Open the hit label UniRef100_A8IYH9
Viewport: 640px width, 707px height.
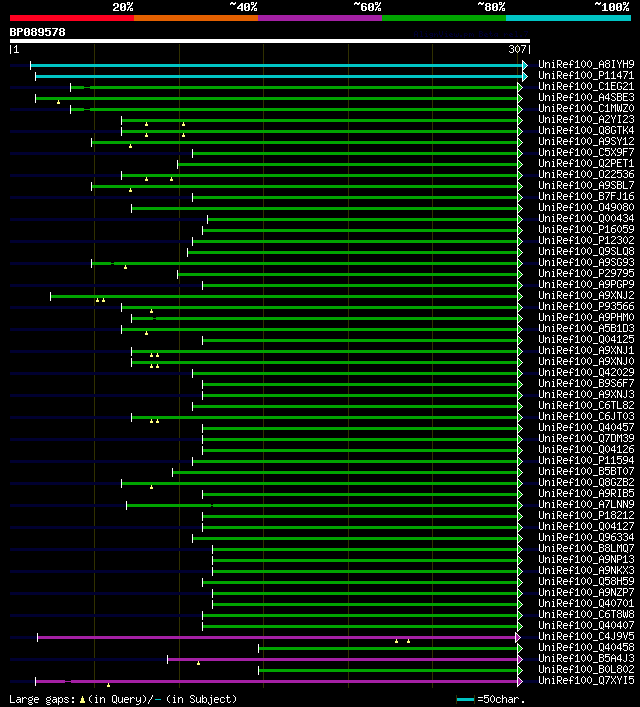[586, 64]
